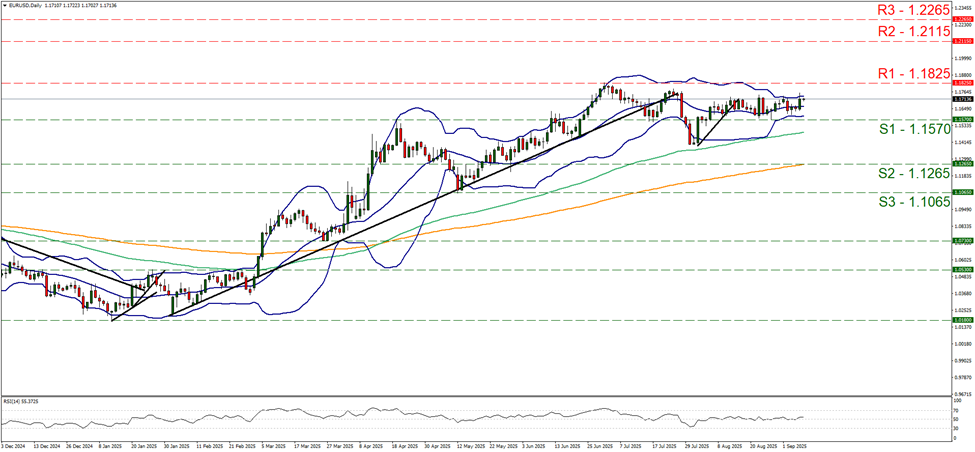975x452 pixels.
Task: Select the red 1.2265 price tag on axis
Action: click(x=960, y=19)
